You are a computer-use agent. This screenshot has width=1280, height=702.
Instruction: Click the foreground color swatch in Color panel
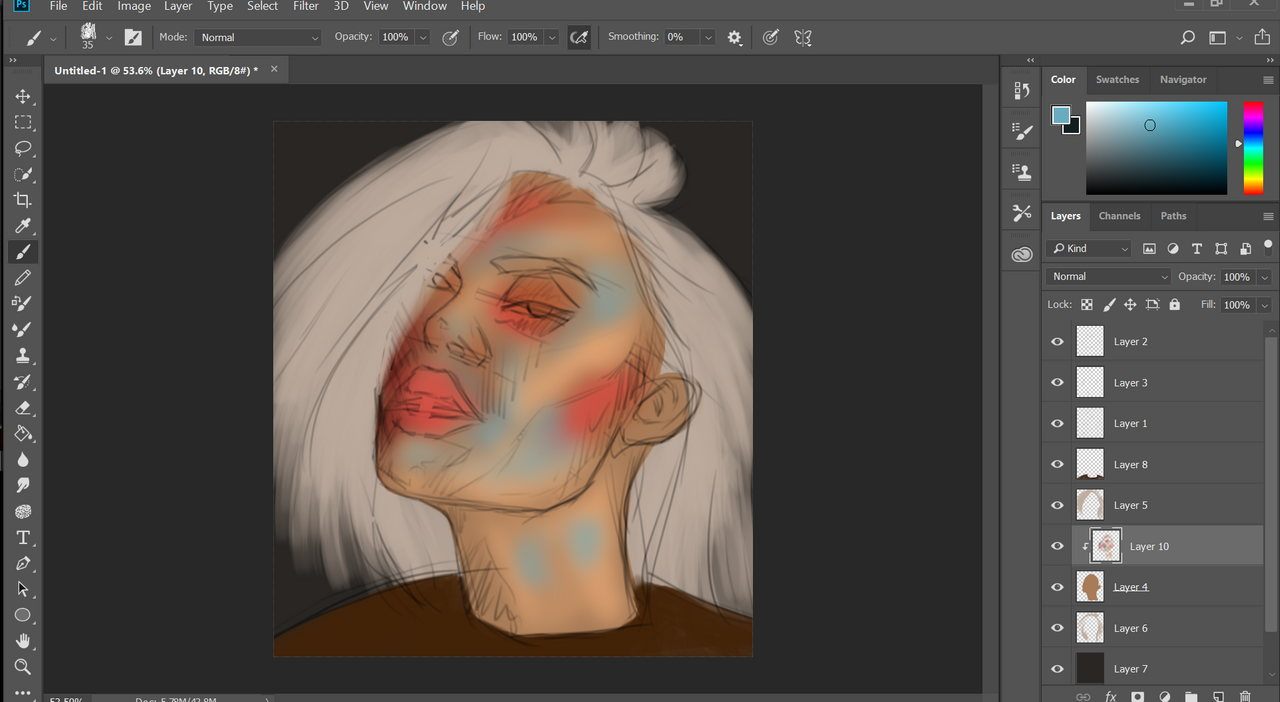(1061, 115)
